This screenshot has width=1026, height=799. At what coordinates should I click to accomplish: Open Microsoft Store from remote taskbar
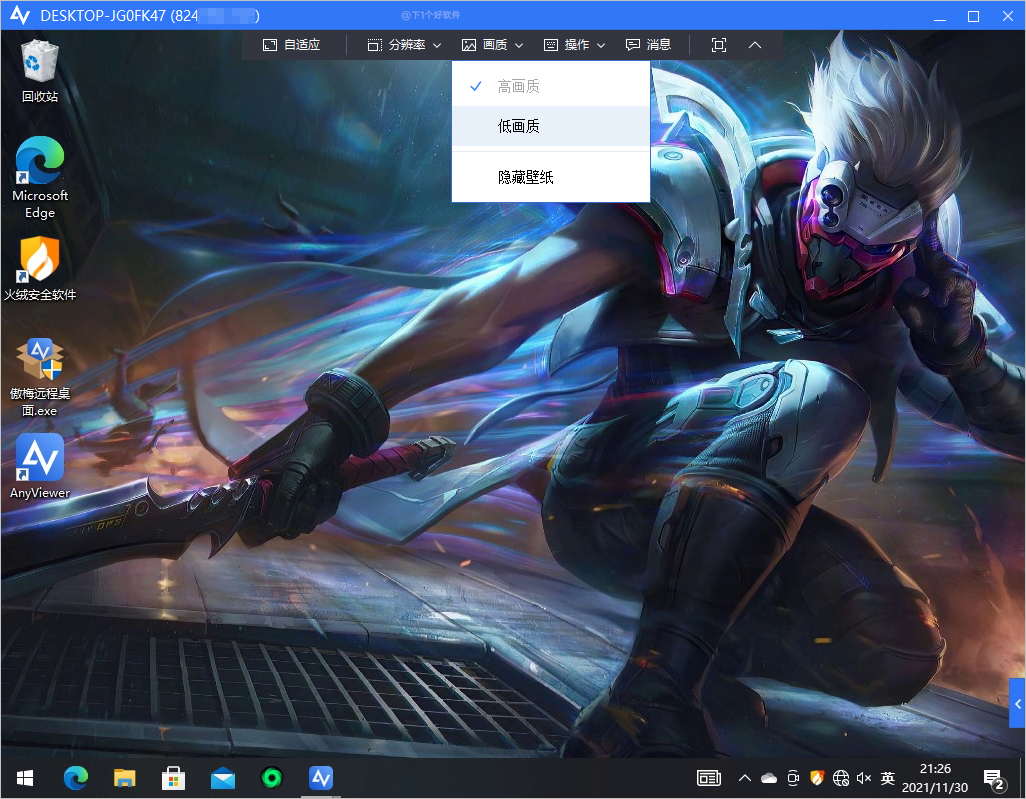click(173, 778)
